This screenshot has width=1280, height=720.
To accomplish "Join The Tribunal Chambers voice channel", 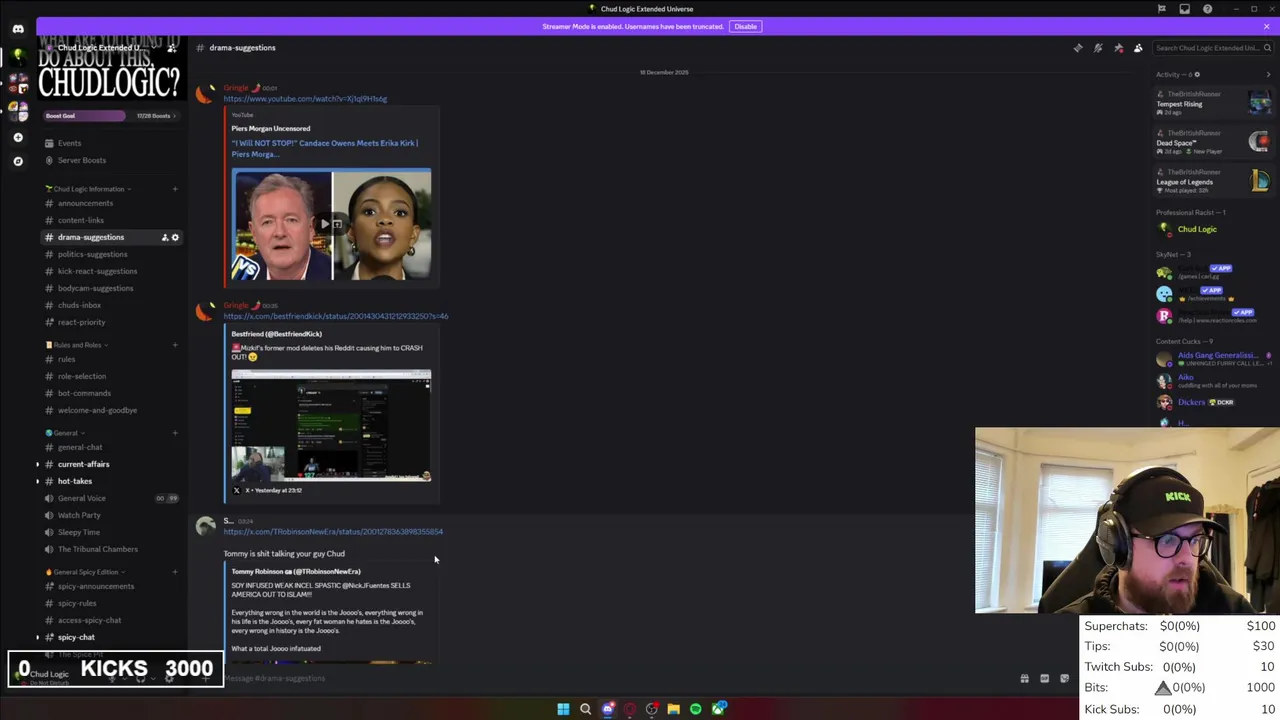I will pyautogui.click(x=110, y=549).
